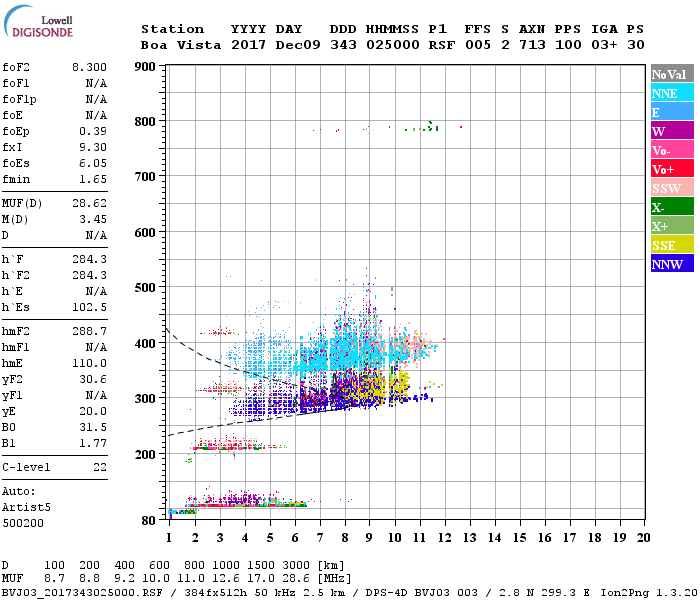The height and width of the screenshot is (600, 700).
Task: Pick the Vo+ red legend swatch
Action: [x=670, y=169]
